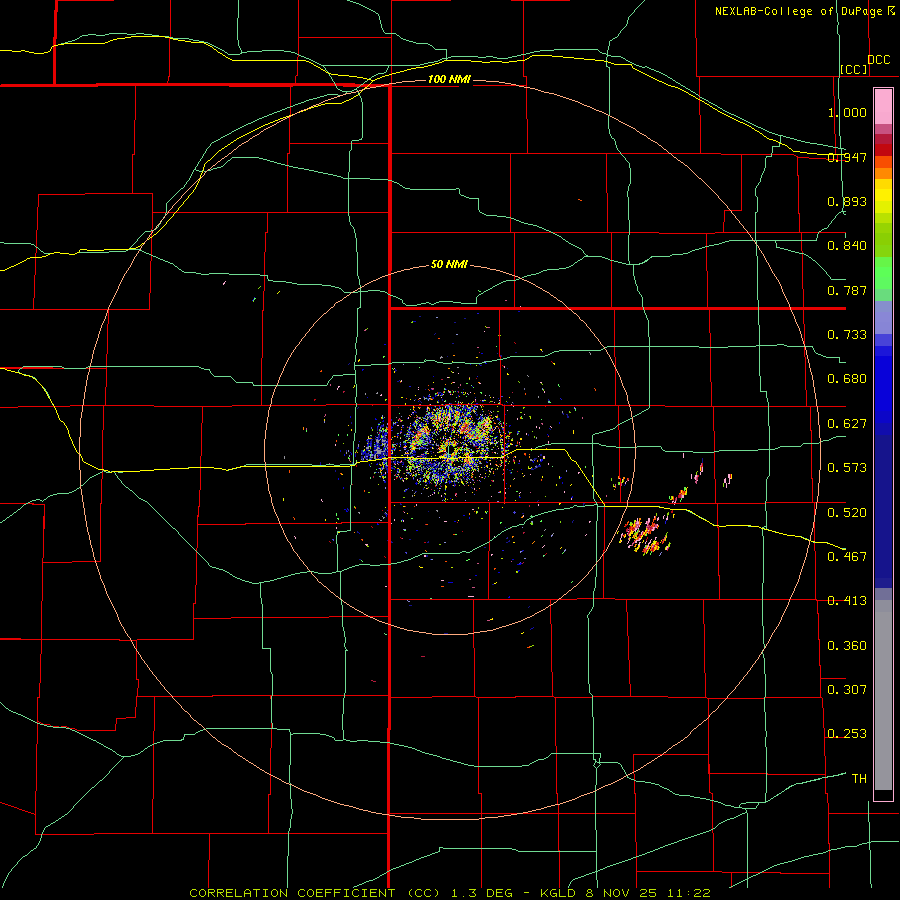Select the 0.307 scale value
The height and width of the screenshot is (900, 900).
click(847, 689)
